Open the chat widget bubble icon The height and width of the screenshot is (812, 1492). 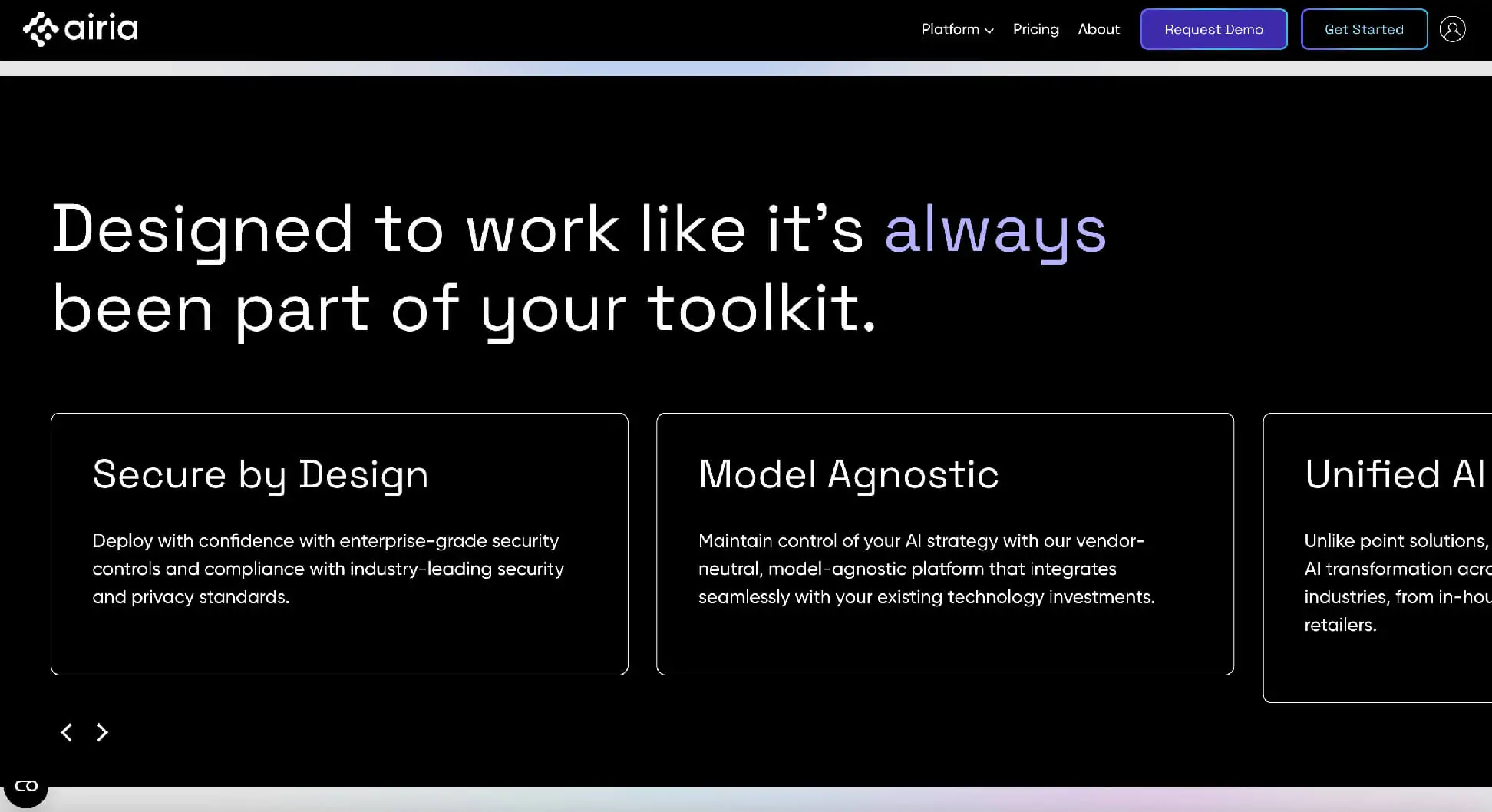[26, 786]
